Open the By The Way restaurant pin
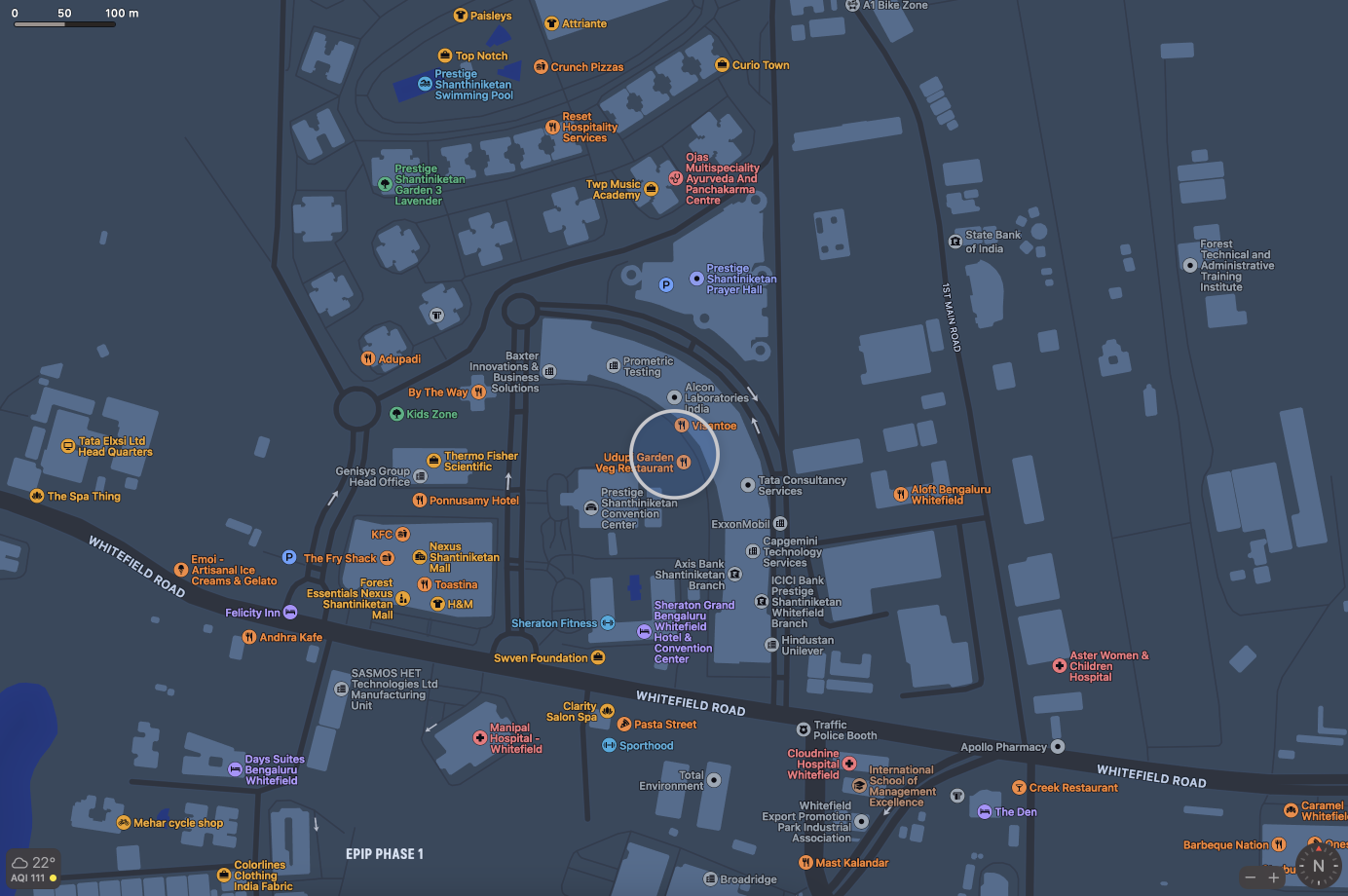This screenshot has width=1348, height=896. point(478,392)
